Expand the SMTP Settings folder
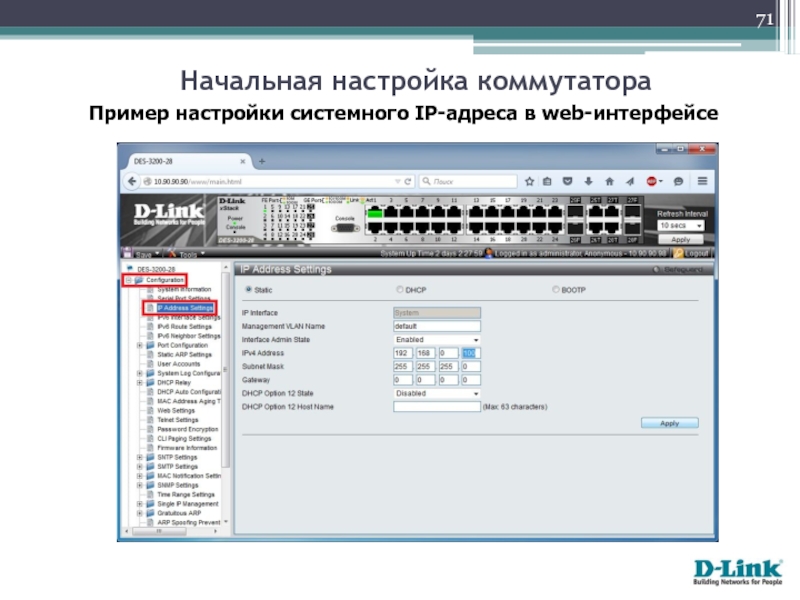Image resolution: width=800 pixels, height=600 pixels. [x=140, y=466]
